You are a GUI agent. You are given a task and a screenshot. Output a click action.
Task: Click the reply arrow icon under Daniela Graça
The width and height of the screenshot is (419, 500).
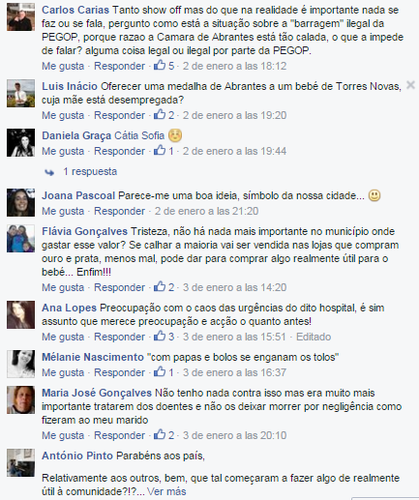[x=49, y=172]
